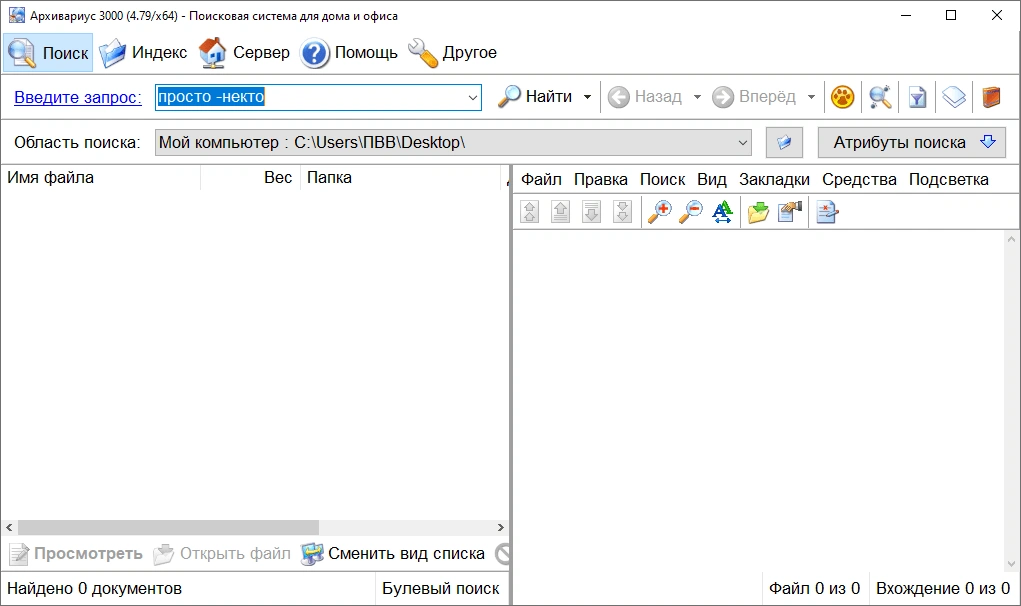Click the Найдено 0 документов status
Viewport: 1021px width, 606px height.
pos(94,588)
